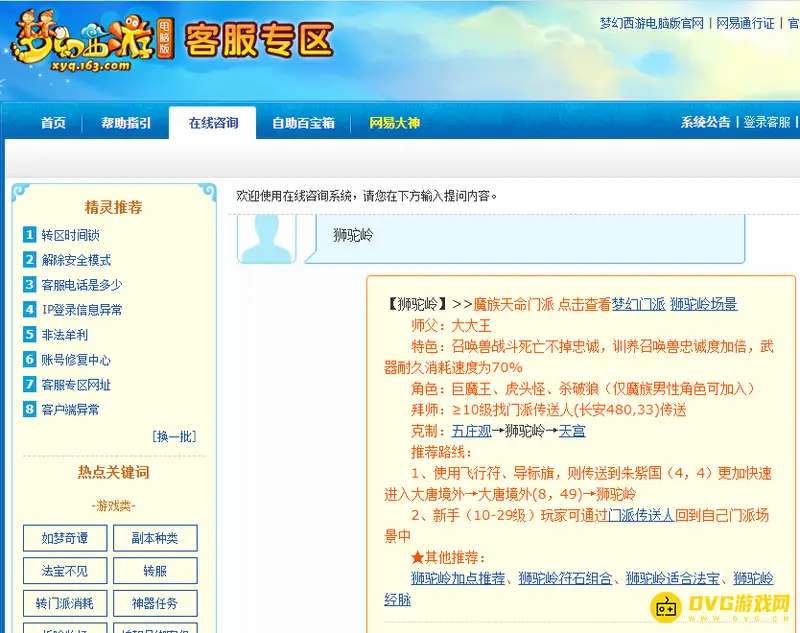Open 狮驼岭适合法宝 link
This screenshot has height=633, width=800.
(x=673, y=578)
